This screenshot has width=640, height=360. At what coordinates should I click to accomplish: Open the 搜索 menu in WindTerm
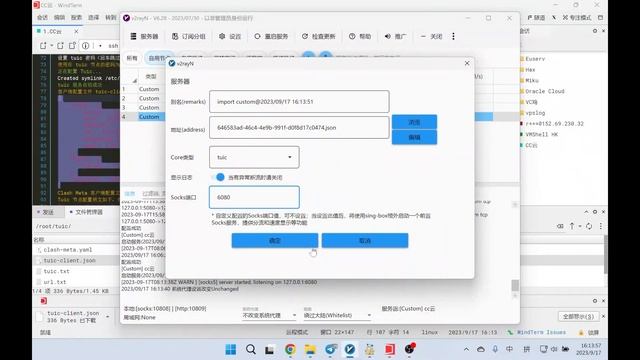click(x=76, y=18)
